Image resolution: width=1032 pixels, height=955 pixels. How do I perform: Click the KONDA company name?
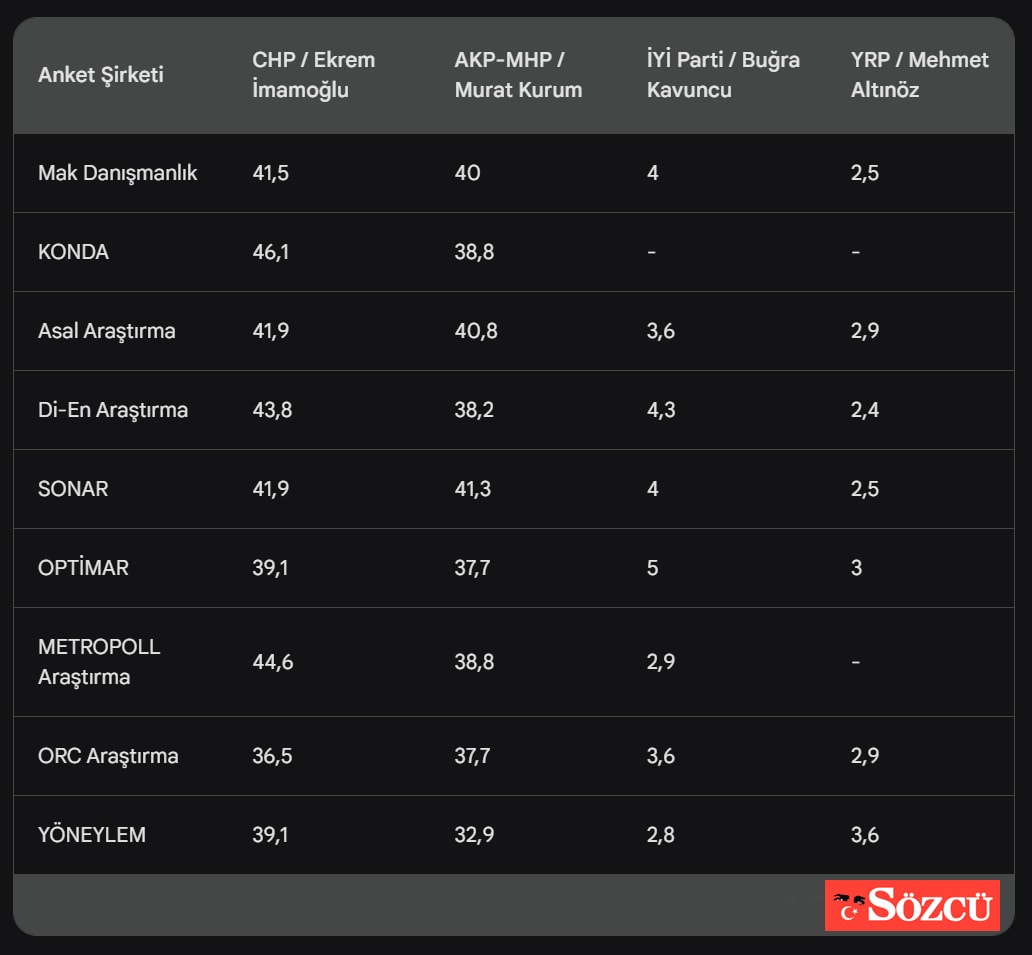73,252
